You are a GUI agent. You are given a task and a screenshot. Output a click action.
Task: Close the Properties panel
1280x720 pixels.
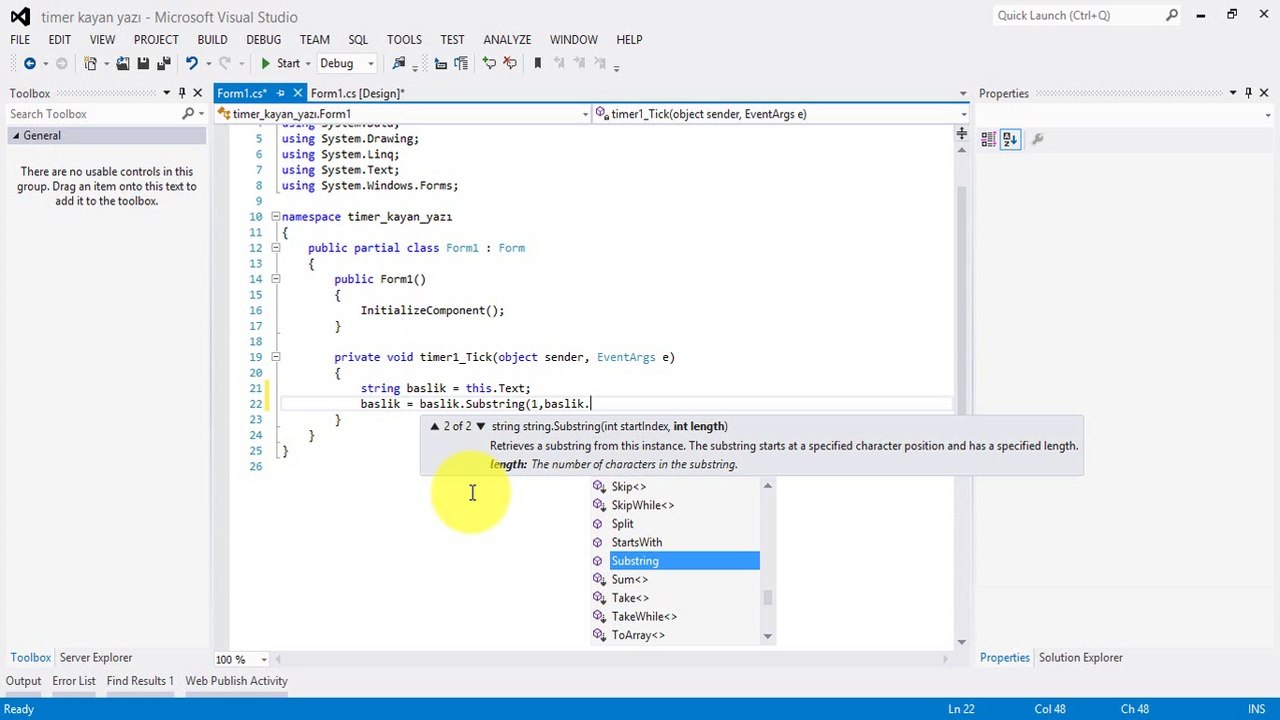(x=1264, y=94)
